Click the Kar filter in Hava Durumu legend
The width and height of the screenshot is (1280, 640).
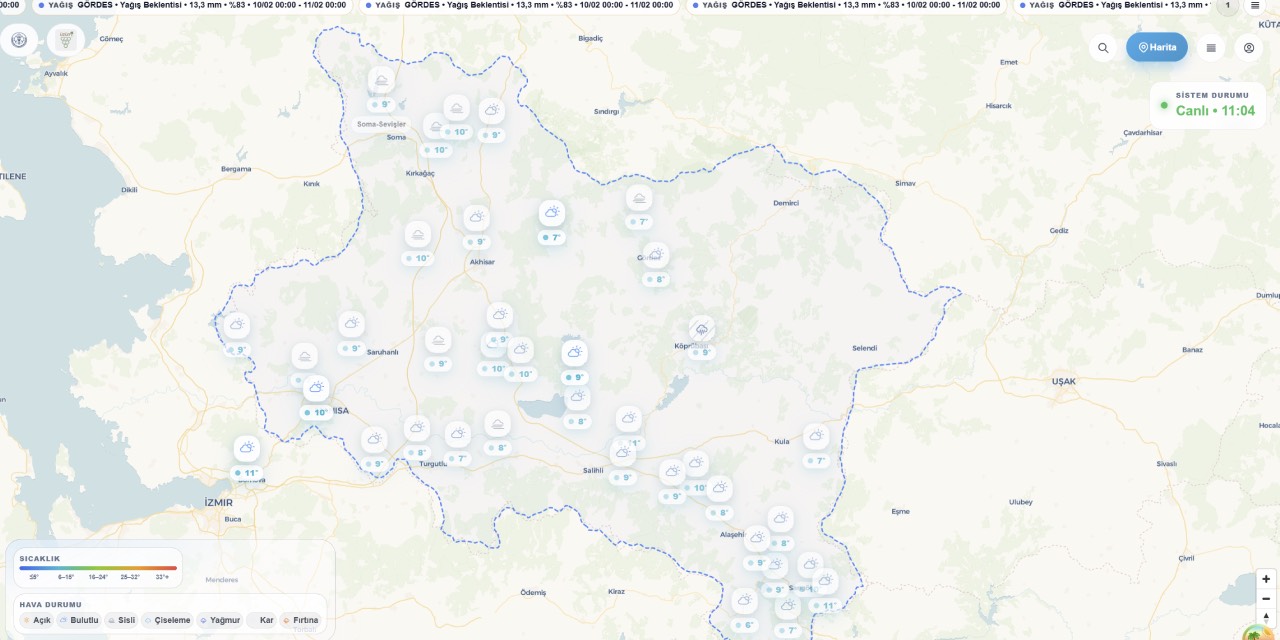(x=264, y=620)
